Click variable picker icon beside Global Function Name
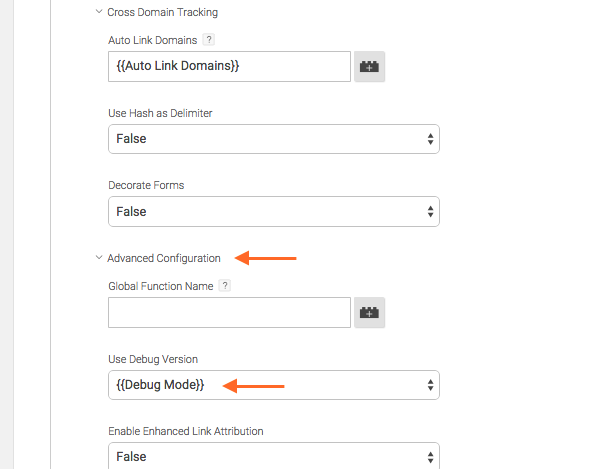The image size is (595, 469). click(369, 313)
